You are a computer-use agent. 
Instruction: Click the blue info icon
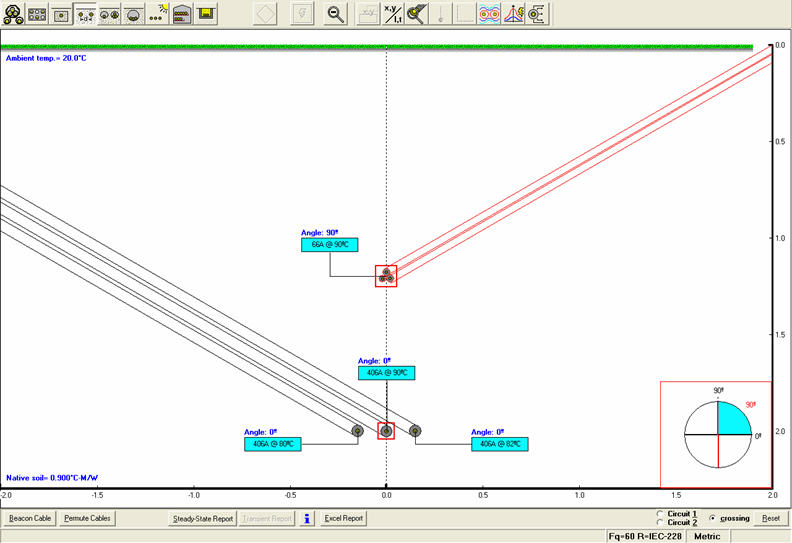click(308, 519)
